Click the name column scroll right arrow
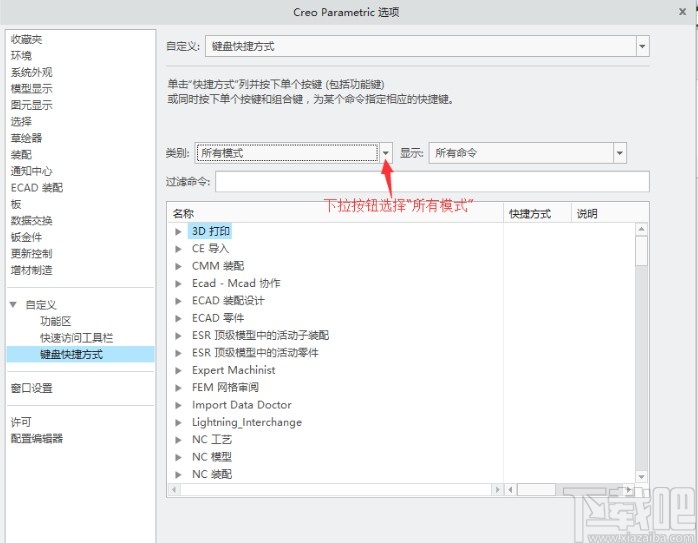Image resolution: width=698 pixels, height=543 pixels. pos(497,490)
